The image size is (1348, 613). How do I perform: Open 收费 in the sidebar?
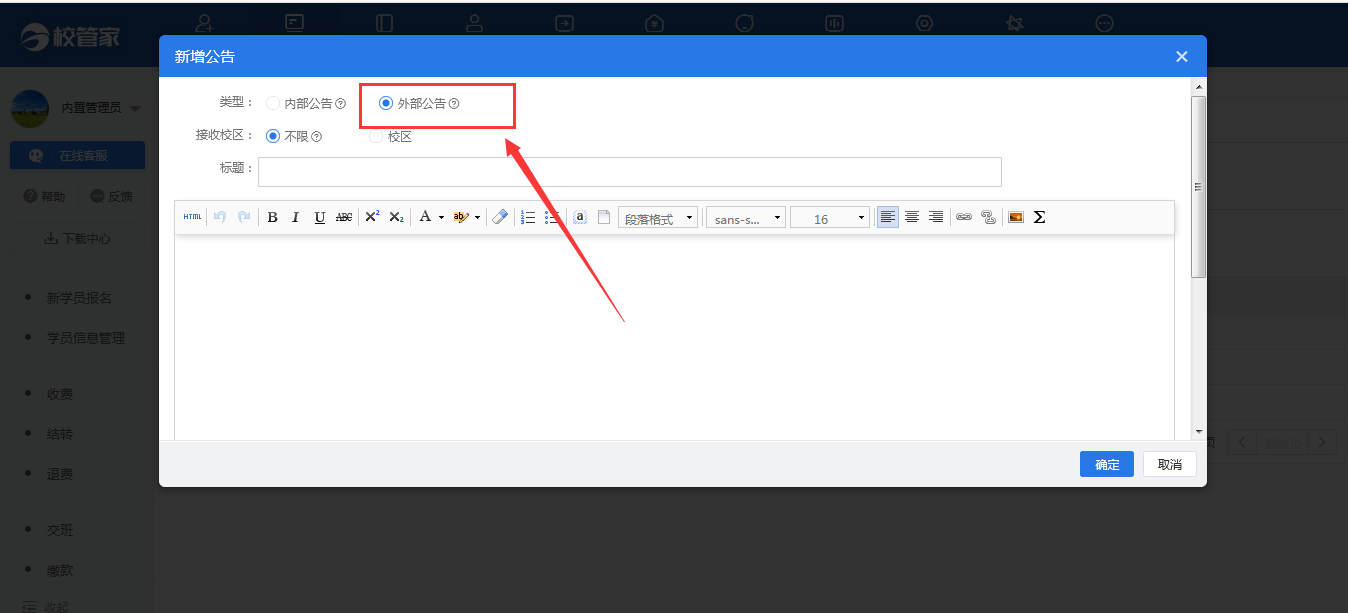pyautogui.click(x=60, y=394)
